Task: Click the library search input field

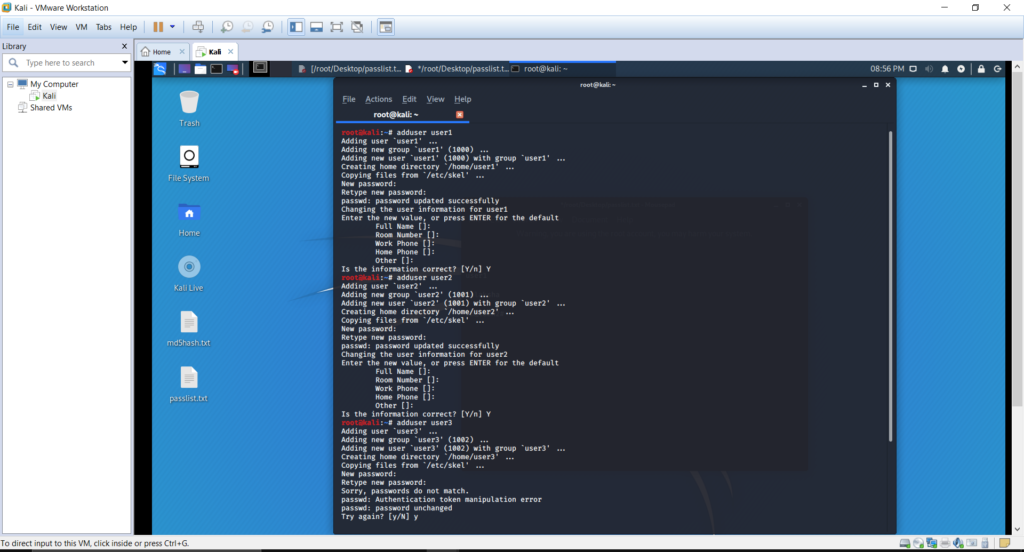Action: pyautogui.click(x=71, y=63)
